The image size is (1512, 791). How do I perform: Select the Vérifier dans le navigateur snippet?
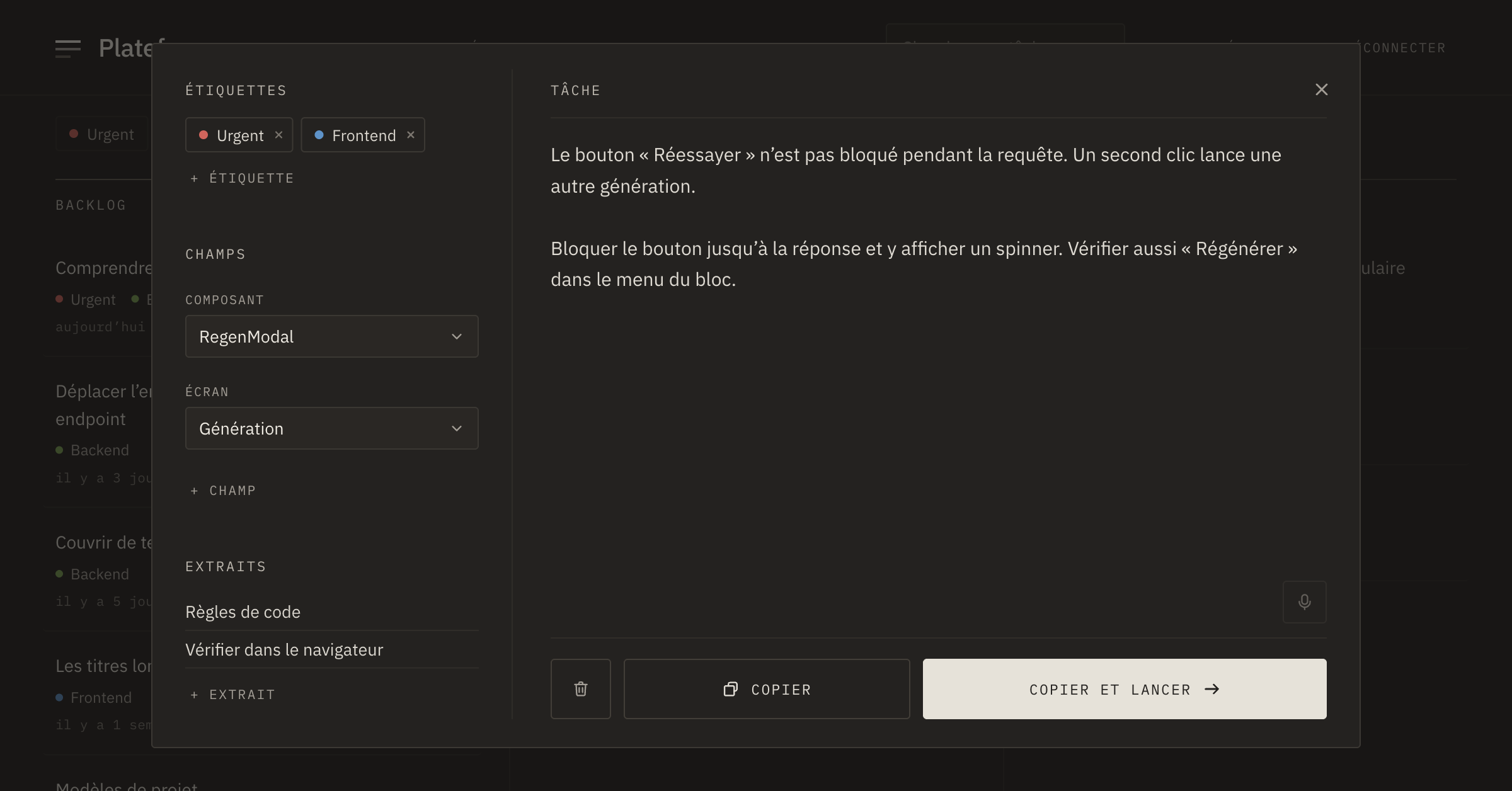(332, 650)
